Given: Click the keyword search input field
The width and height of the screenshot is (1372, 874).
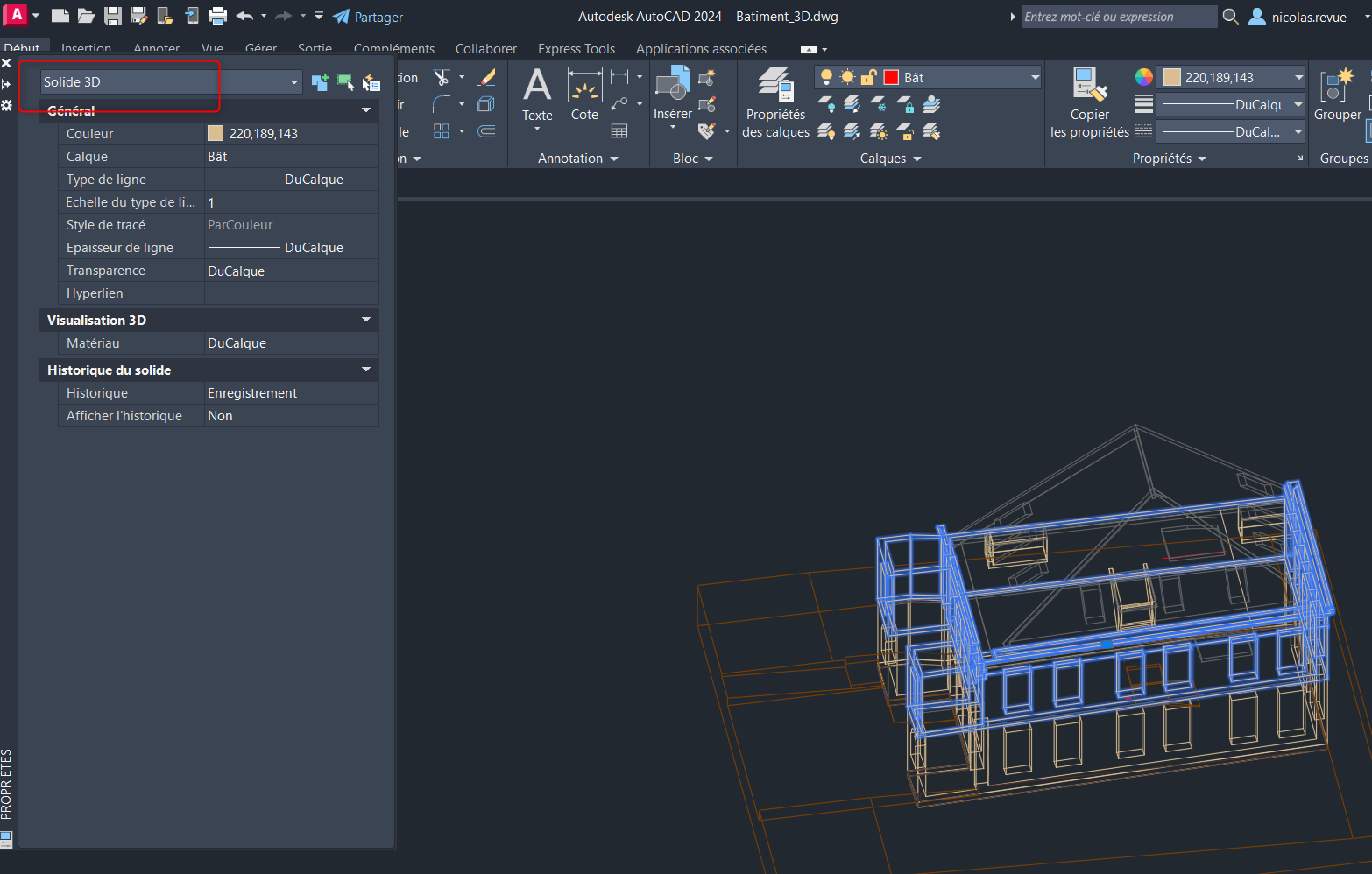Looking at the screenshot, I should click(1118, 17).
